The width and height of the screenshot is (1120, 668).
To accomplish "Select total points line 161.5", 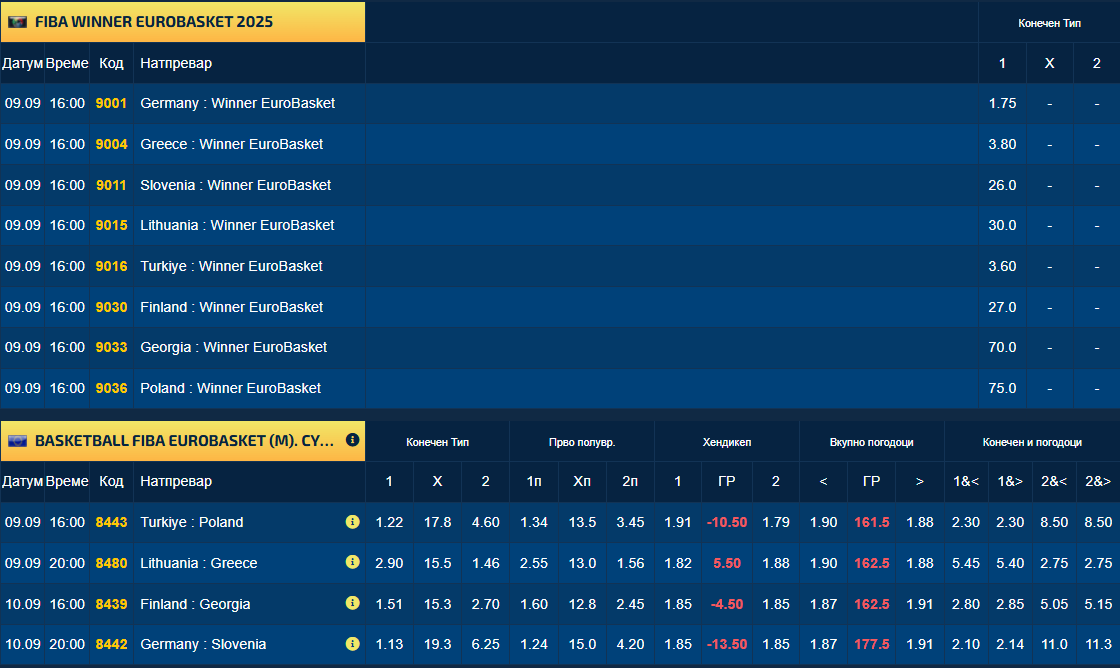I will (871, 522).
